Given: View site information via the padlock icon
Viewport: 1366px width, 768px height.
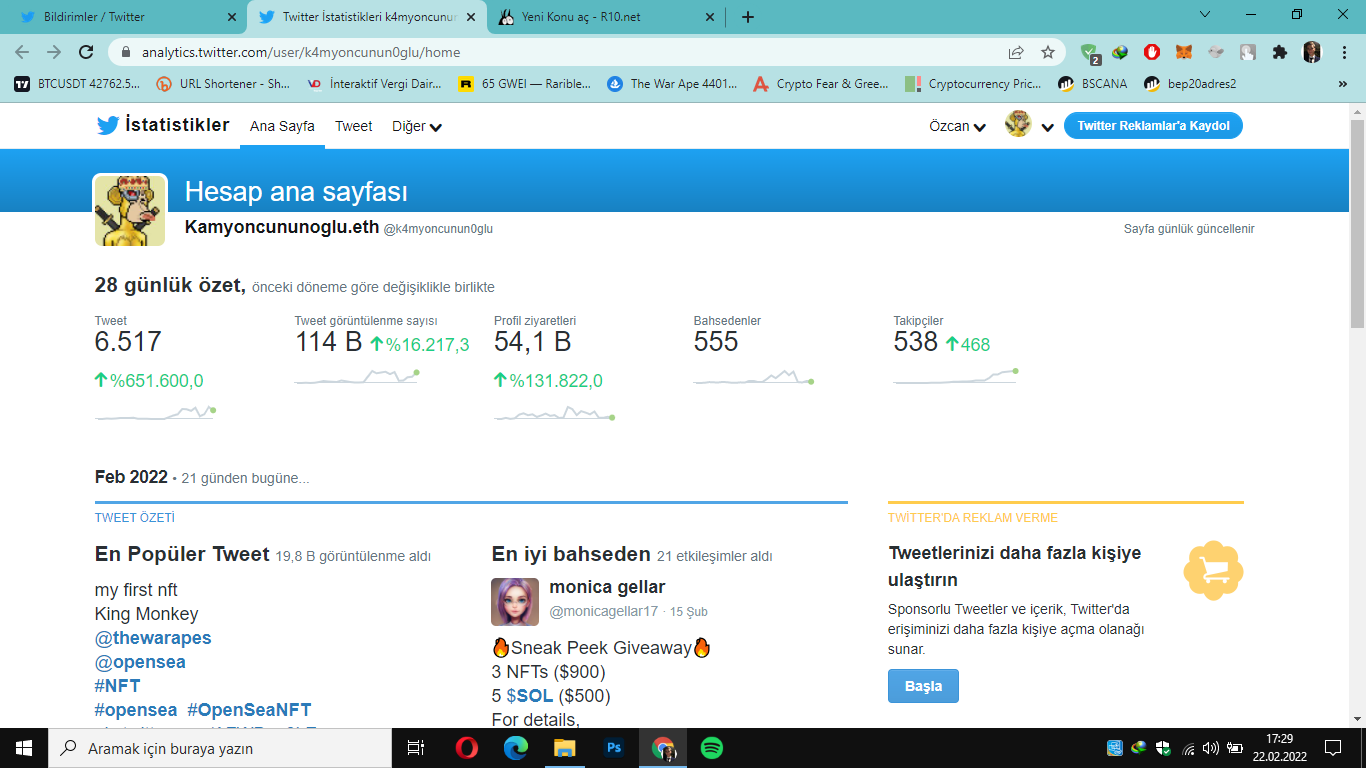Looking at the screenshot, I should pos(126,52).
